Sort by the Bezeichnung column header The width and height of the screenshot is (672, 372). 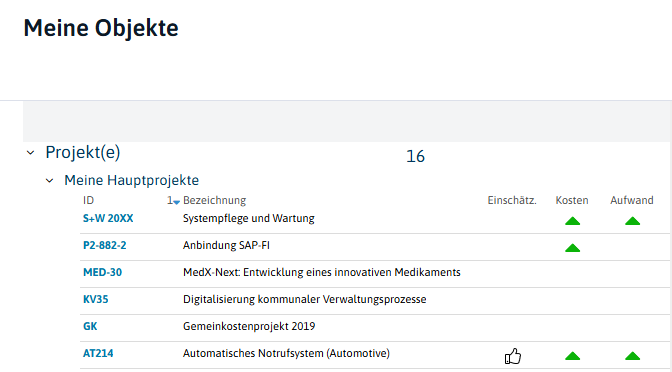coord(214,201)
